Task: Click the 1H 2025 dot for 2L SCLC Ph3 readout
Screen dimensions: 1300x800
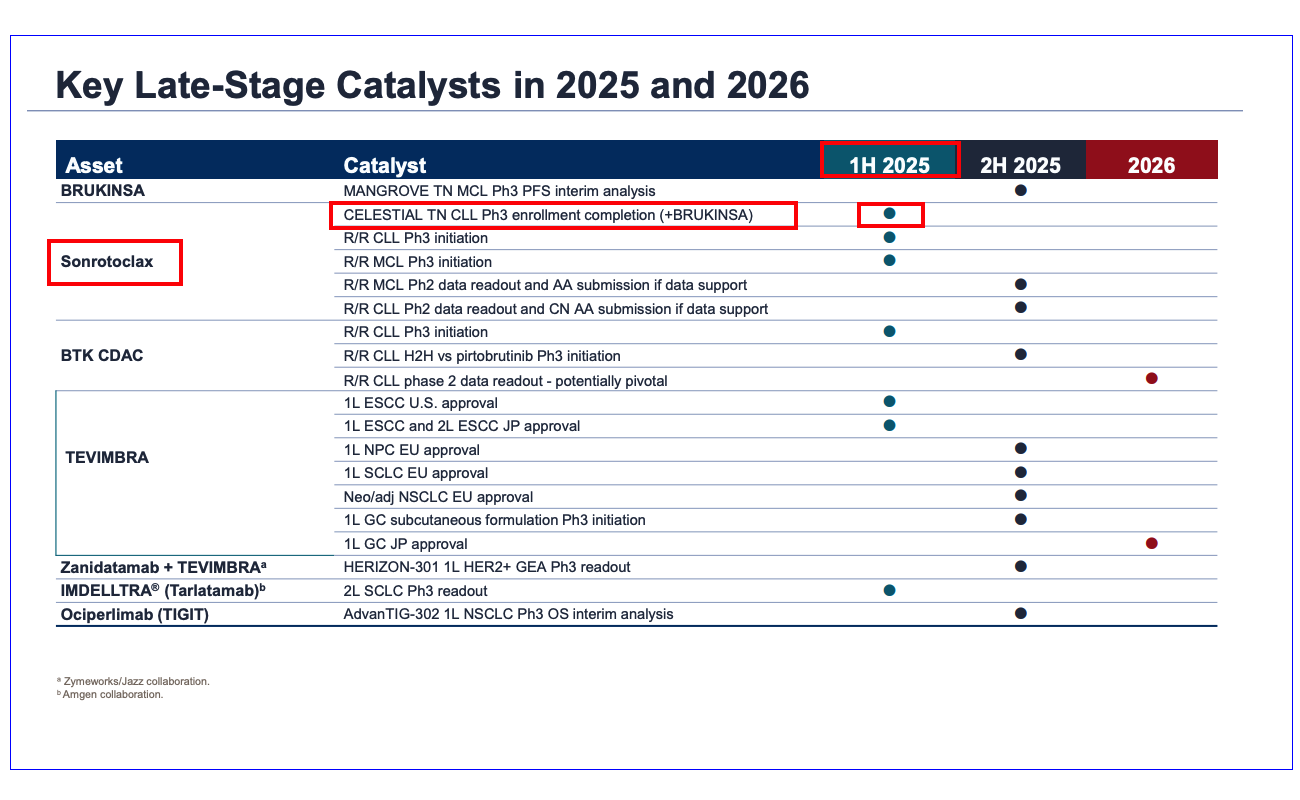Action: [x=889, y=590]
